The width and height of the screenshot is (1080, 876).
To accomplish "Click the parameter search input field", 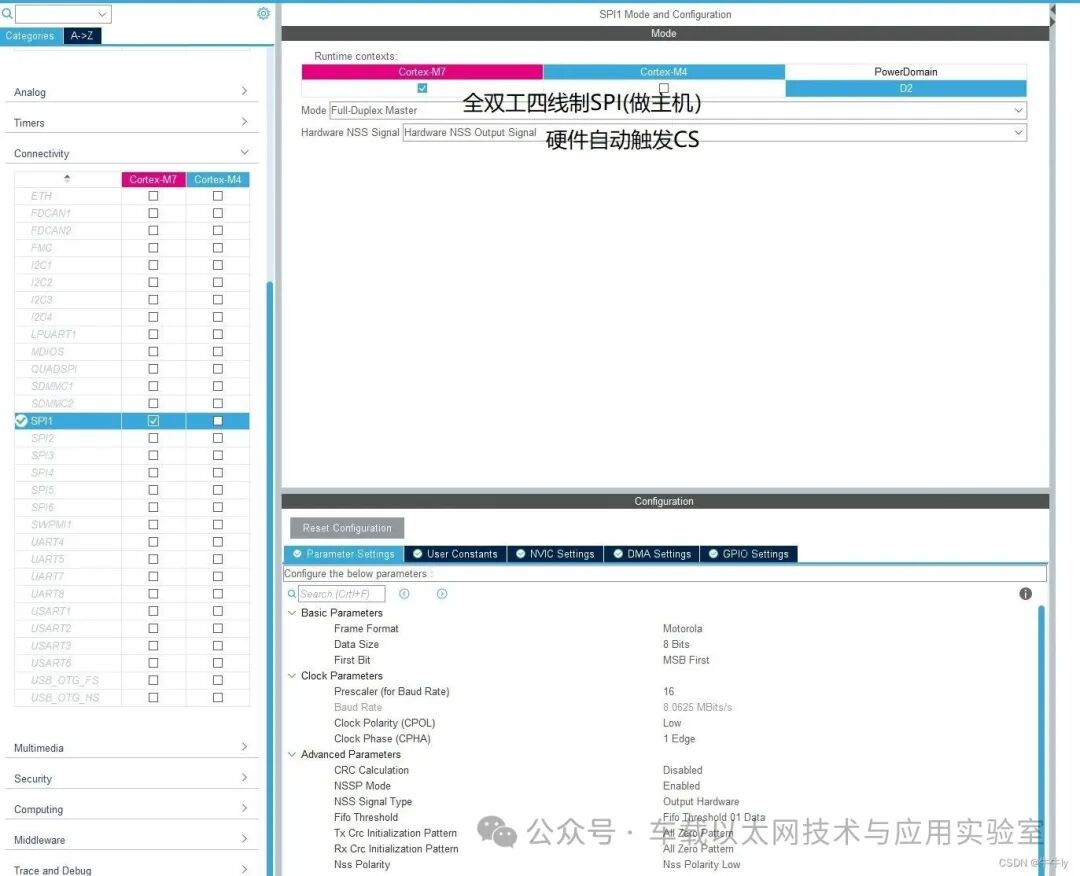I will (x=342, y=594).
